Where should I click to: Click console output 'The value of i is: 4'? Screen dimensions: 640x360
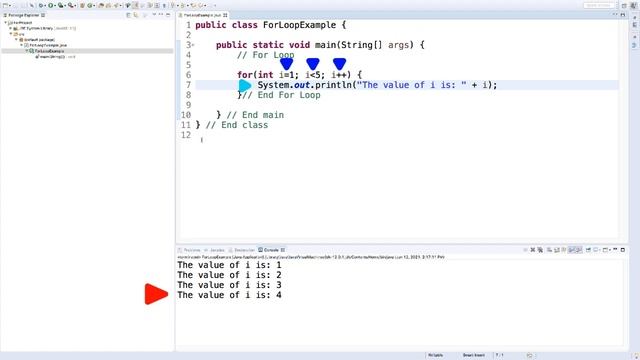(x=229, y=295)
